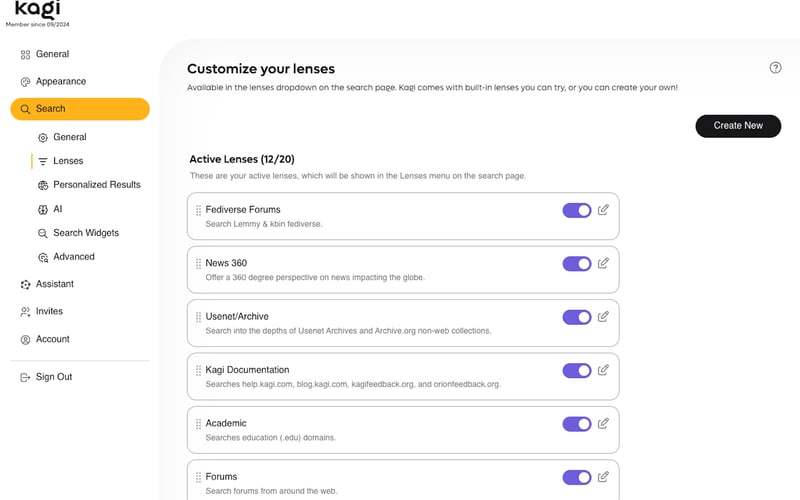Disable the Fediverse Forums lens

click(x=577, y=210)
